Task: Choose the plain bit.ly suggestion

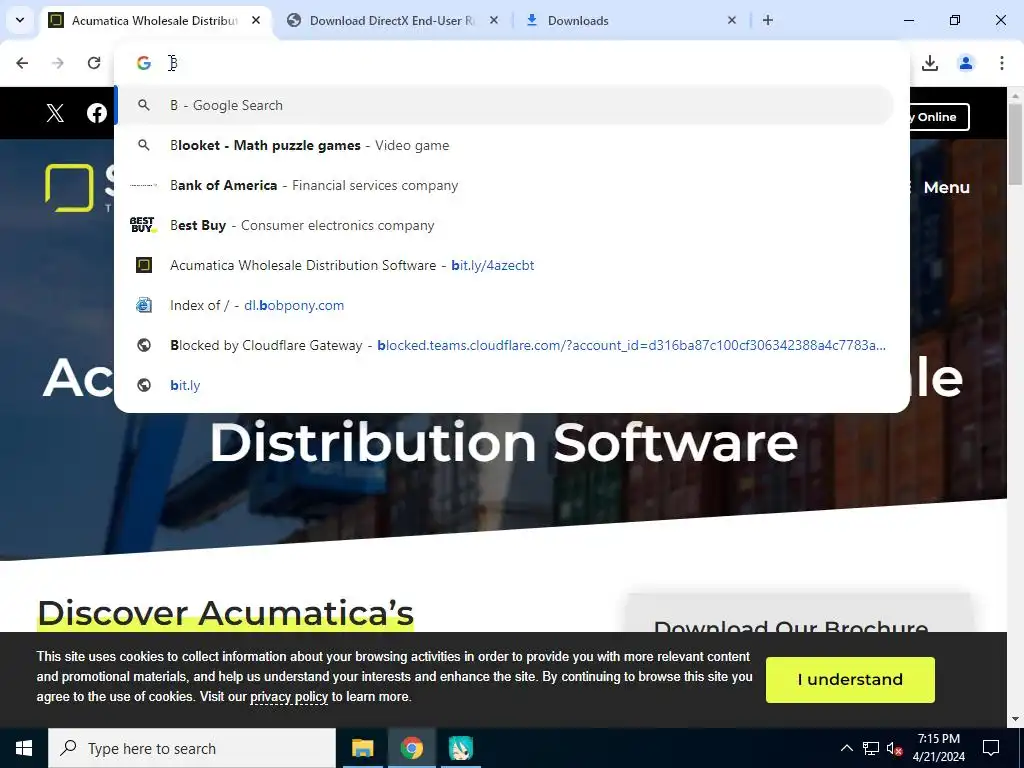Action: [x=504, y=385]
